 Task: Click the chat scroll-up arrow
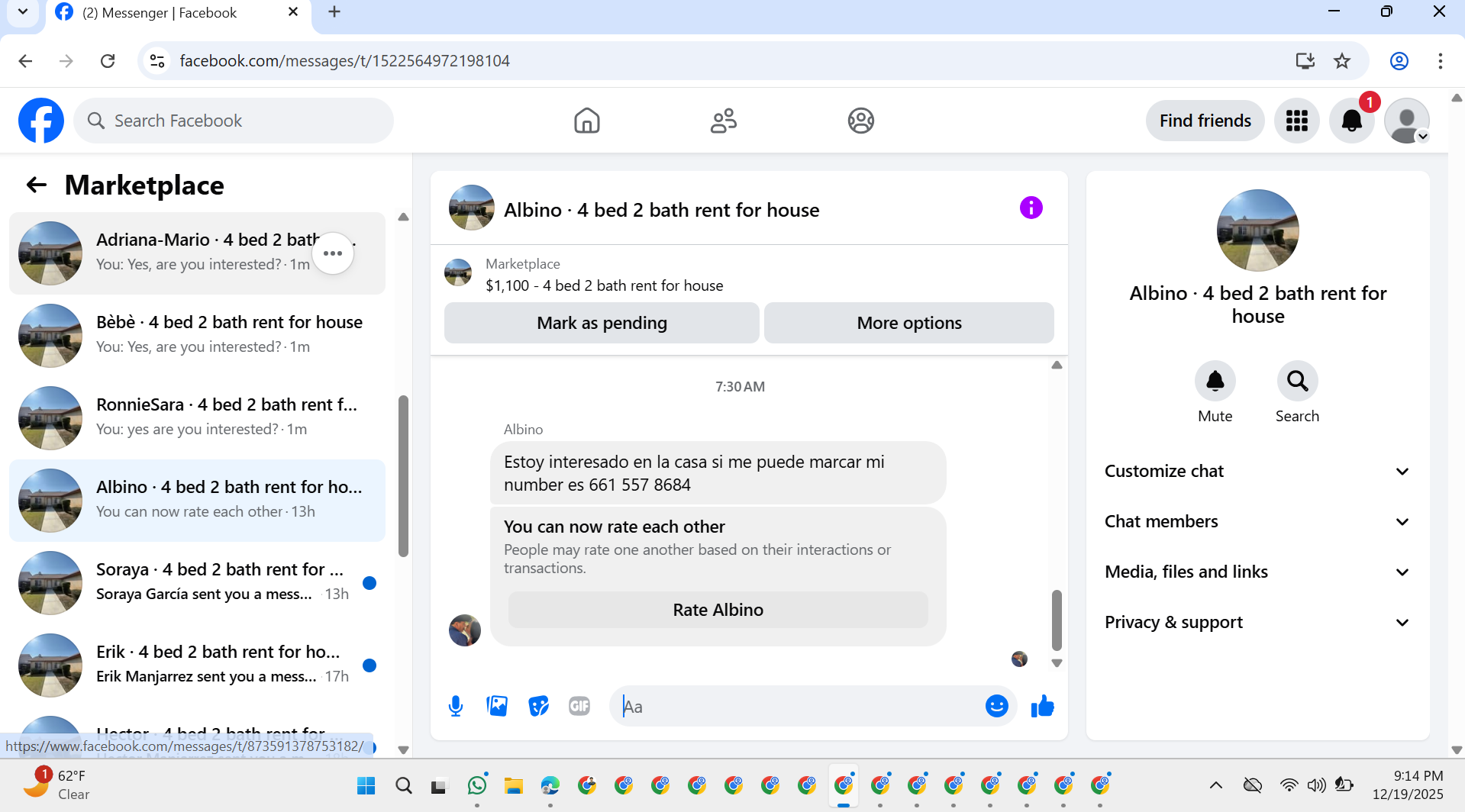[x=1057, y=365]
